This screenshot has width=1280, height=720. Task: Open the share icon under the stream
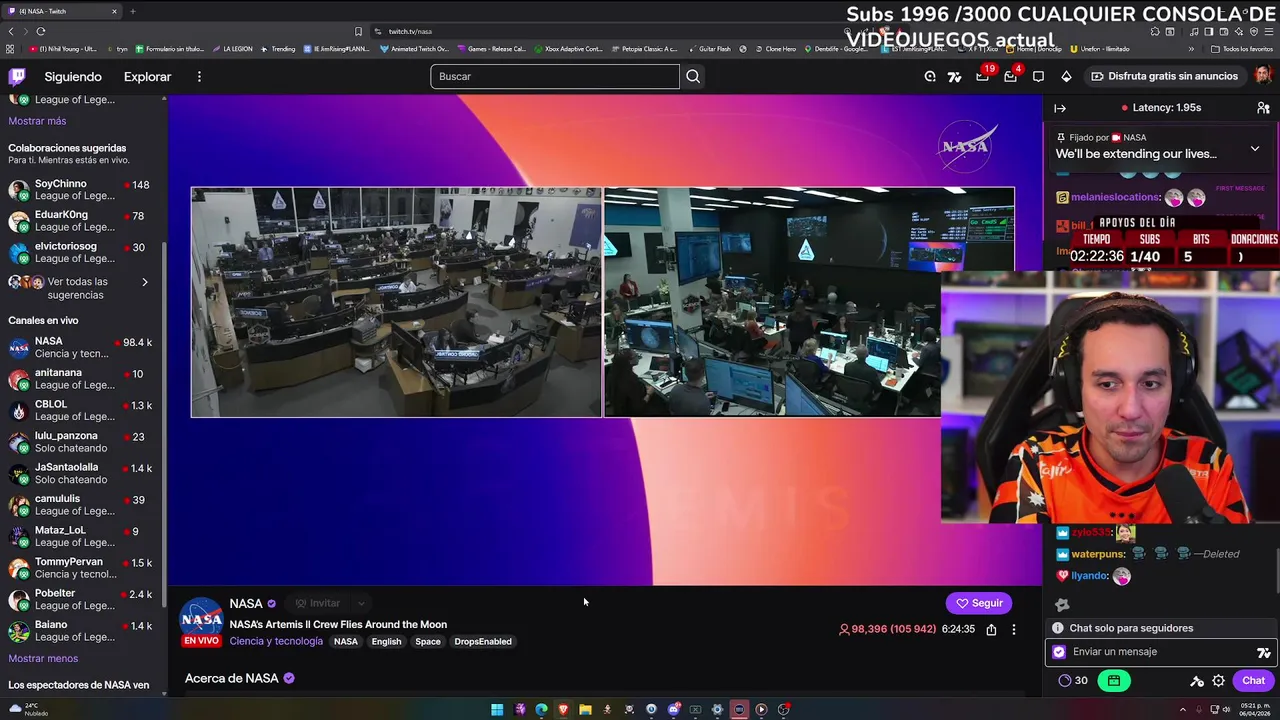[x=991, y=629]
